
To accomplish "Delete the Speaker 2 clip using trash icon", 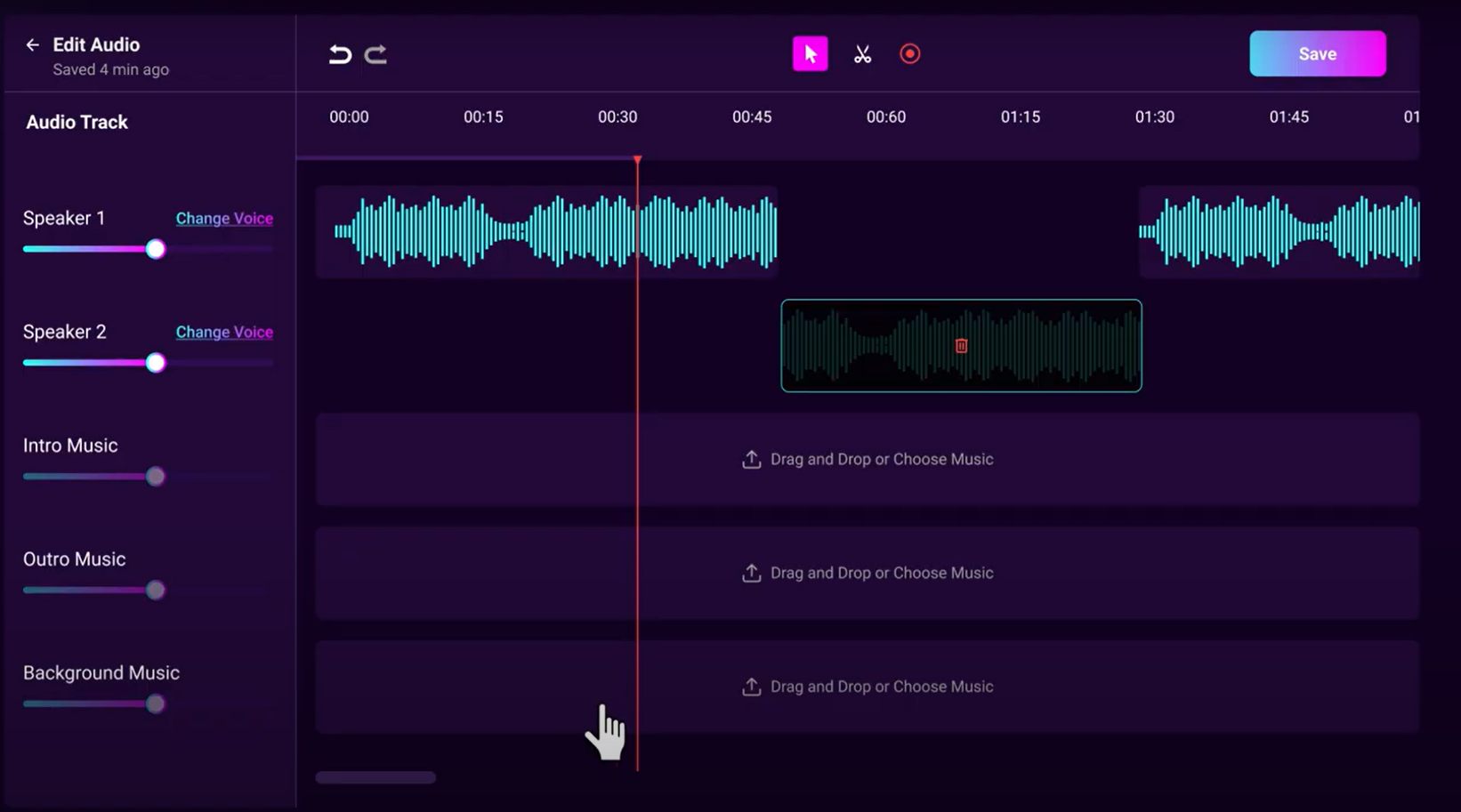I will click(961, 345).
